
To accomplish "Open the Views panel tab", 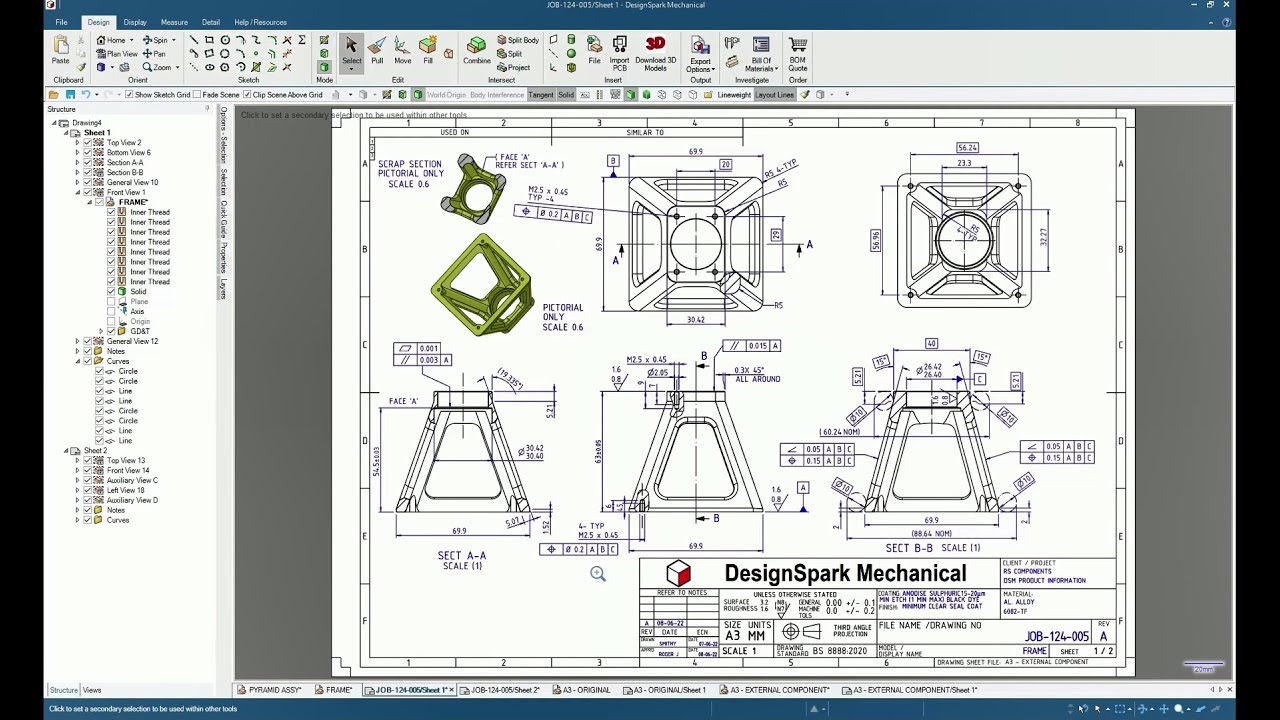I will click(x=92, y=690).
